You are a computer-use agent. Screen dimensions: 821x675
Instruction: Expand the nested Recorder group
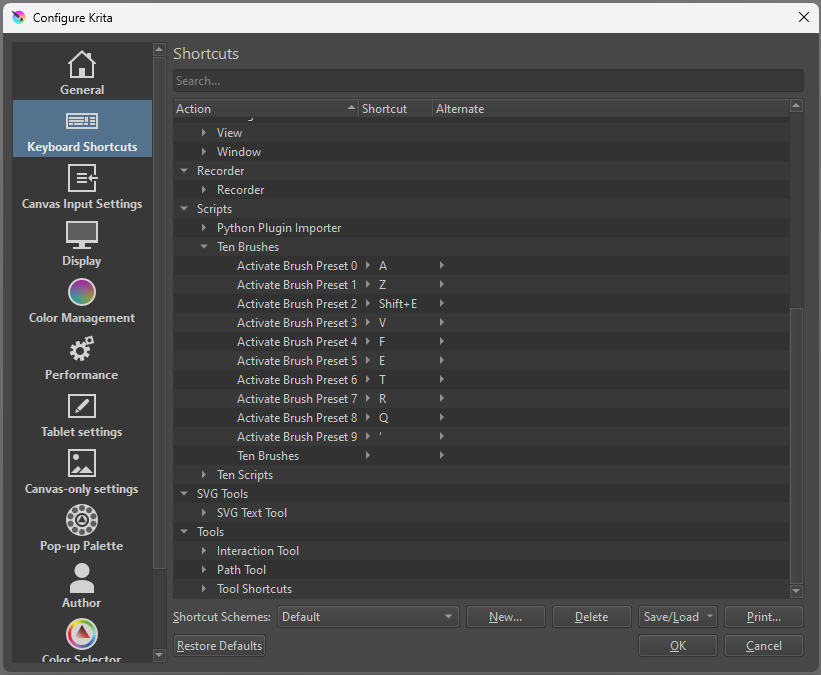pos(204,190)
